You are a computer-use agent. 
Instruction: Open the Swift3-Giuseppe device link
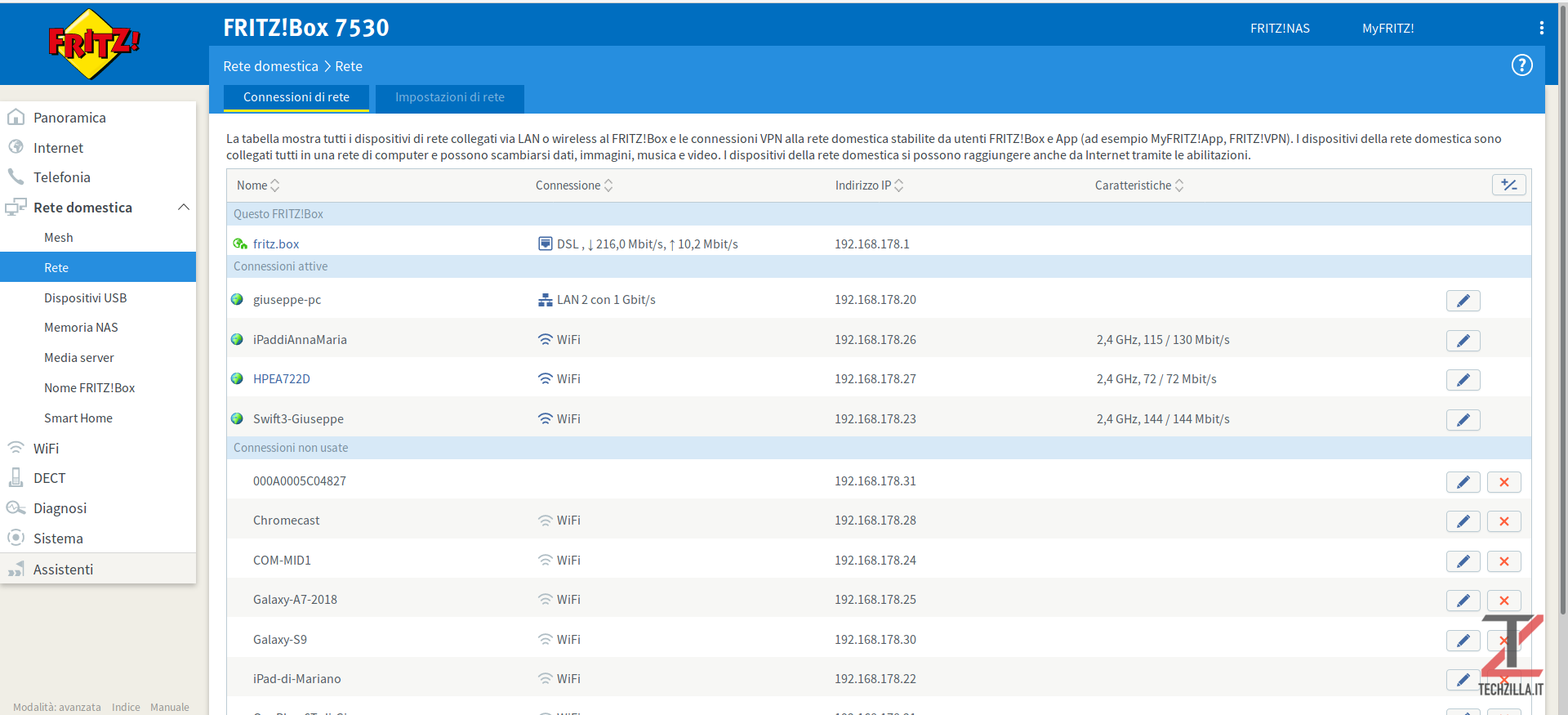tap(298, 418)
